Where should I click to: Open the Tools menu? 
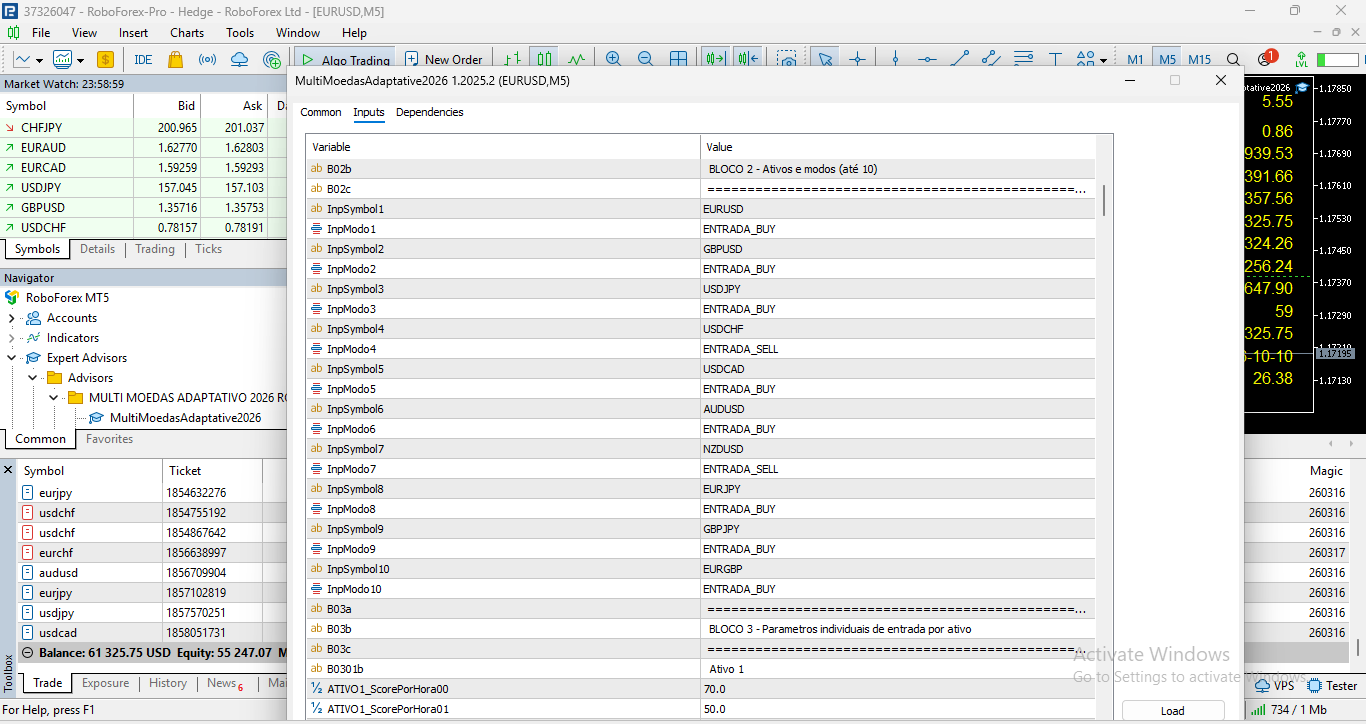click(x=240, y=33)
